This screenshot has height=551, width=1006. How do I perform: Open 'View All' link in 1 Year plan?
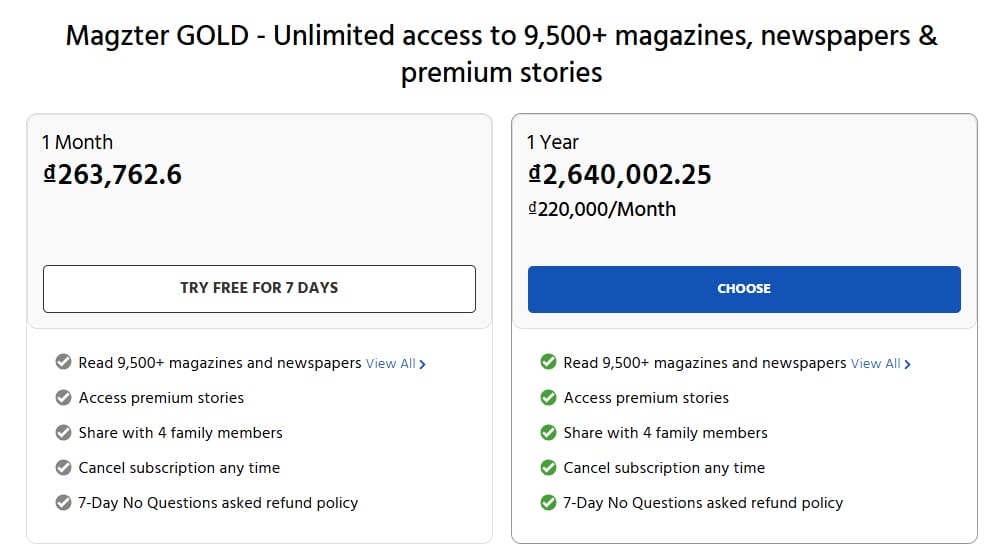(x=880, y=364)
